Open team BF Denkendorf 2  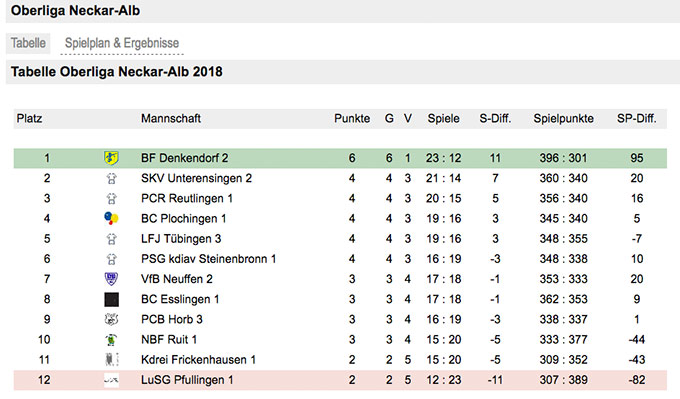[184, 158]
